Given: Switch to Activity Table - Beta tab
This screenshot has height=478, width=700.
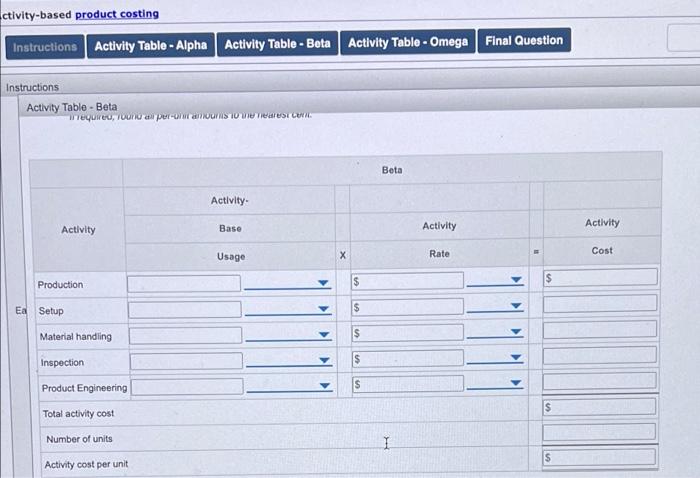Looking at the screenshot, I should 277,44.
